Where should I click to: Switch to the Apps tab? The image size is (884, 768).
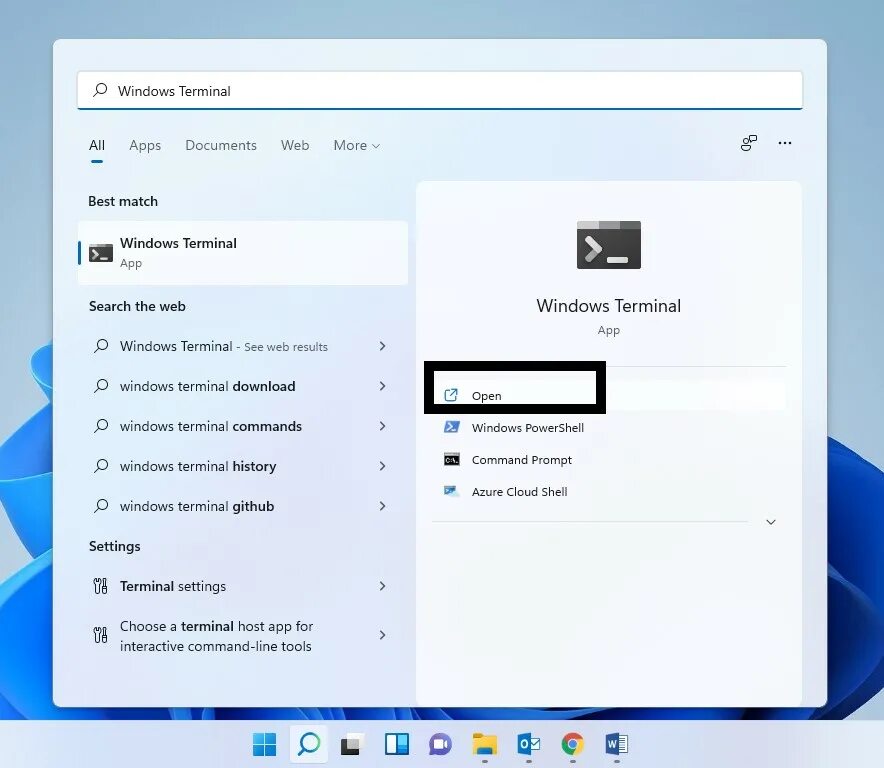[145, 145]
